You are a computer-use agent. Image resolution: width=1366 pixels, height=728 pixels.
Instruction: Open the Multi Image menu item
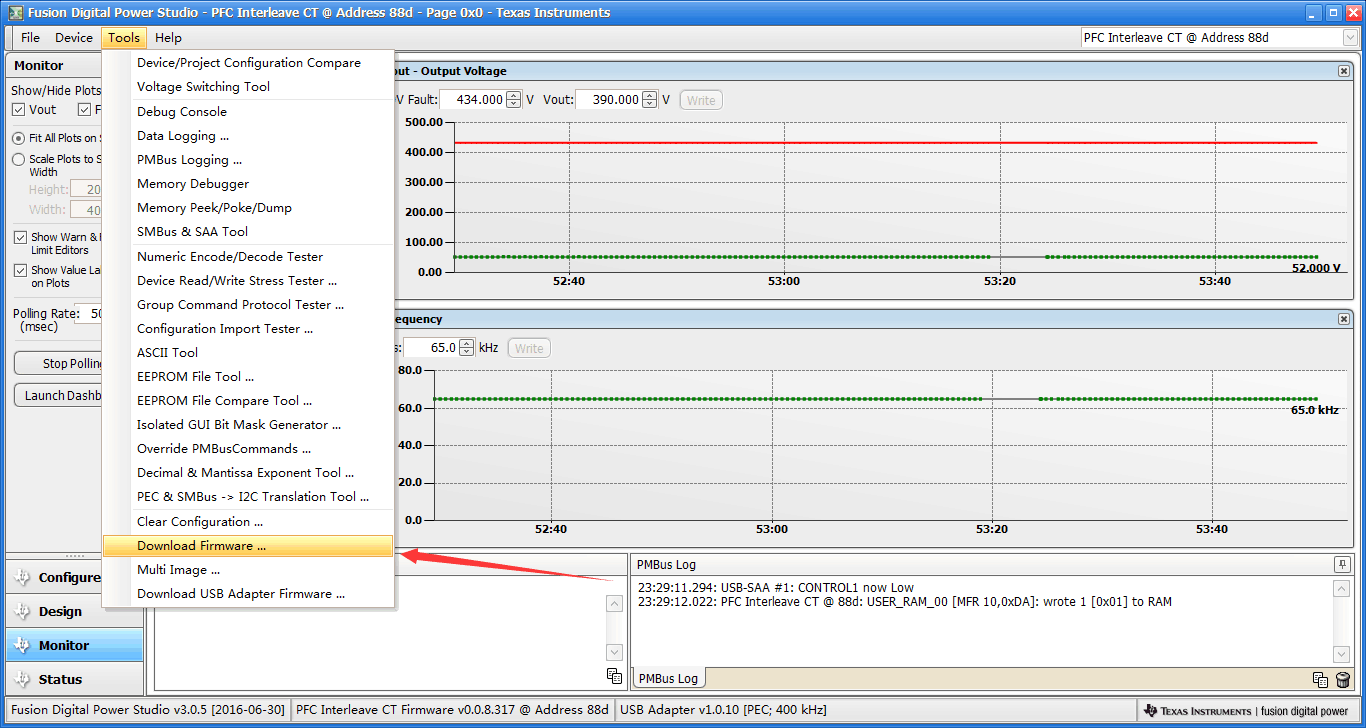click(248, 570)
